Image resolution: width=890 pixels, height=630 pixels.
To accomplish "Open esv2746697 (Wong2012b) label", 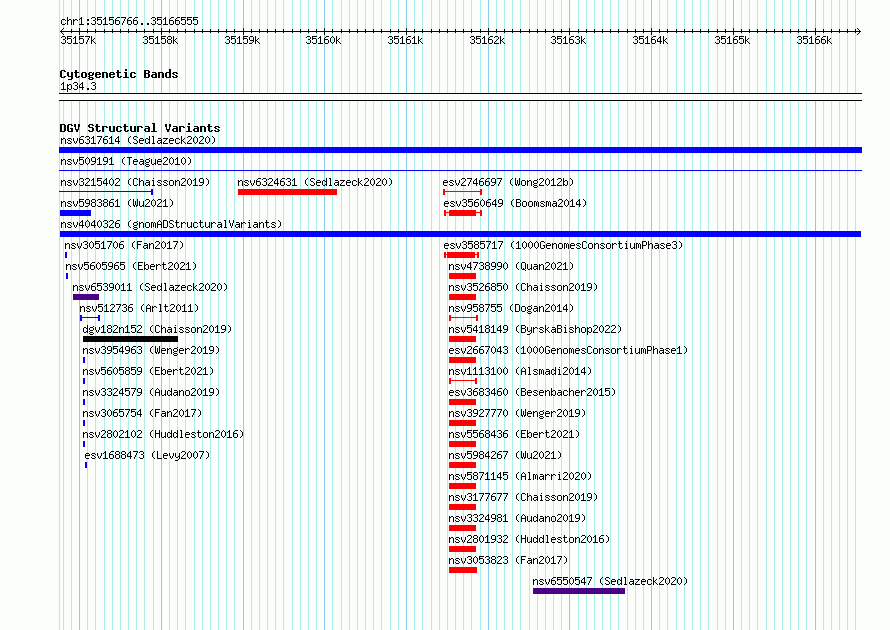I will point(508,182).
